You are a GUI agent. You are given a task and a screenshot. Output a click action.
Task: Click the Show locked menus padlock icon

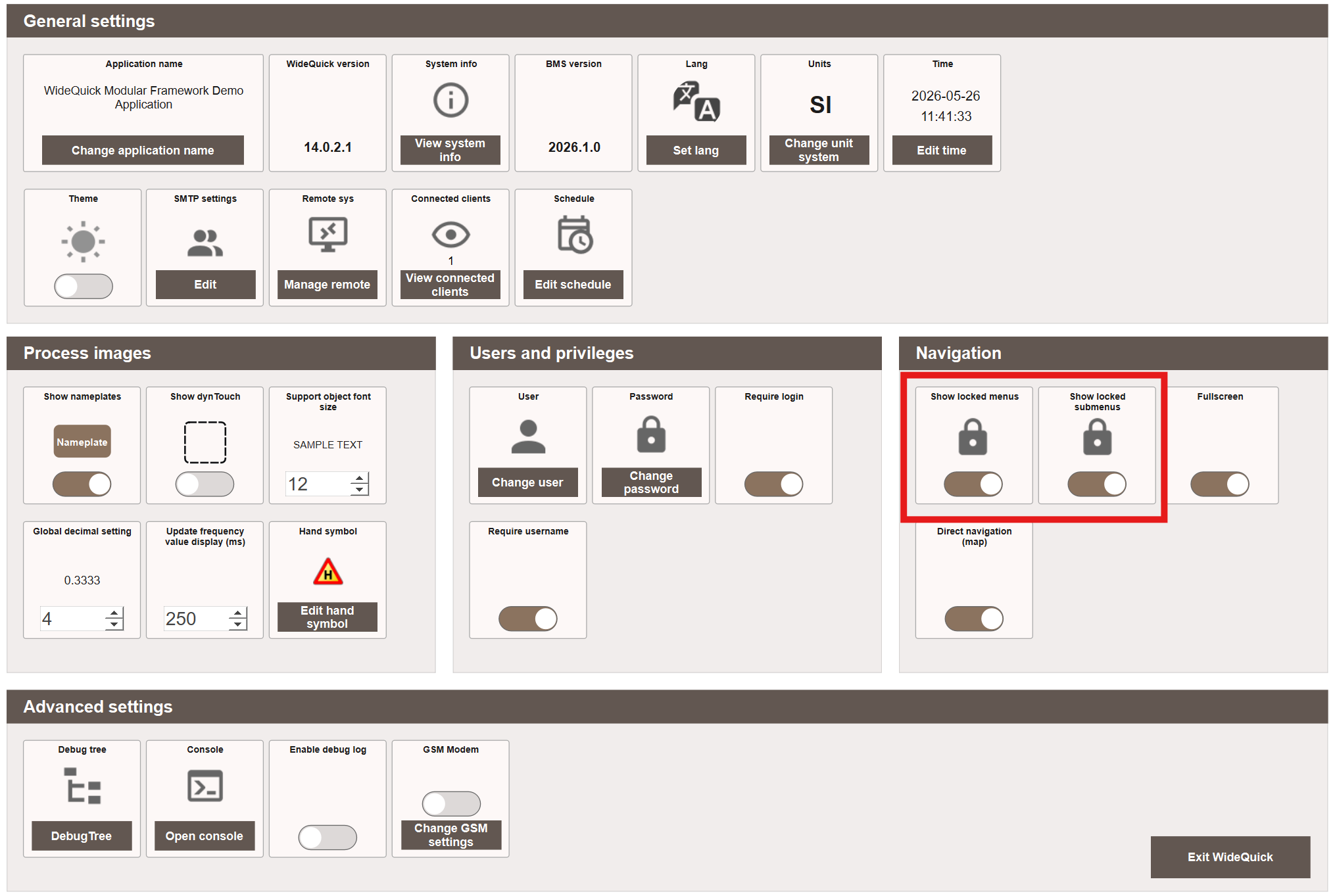(973, 437)
